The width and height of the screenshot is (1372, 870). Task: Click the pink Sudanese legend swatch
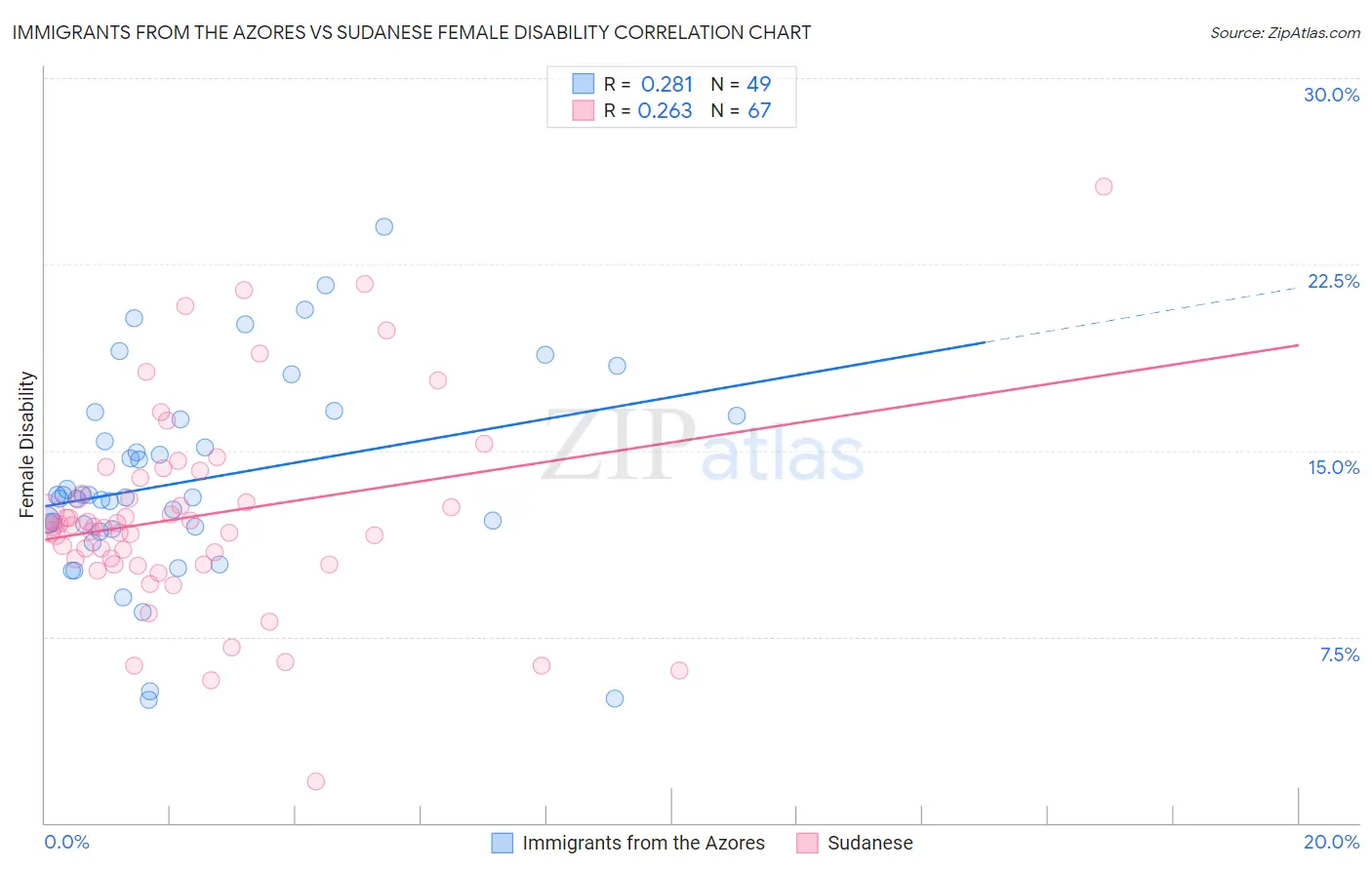(807, 843)
